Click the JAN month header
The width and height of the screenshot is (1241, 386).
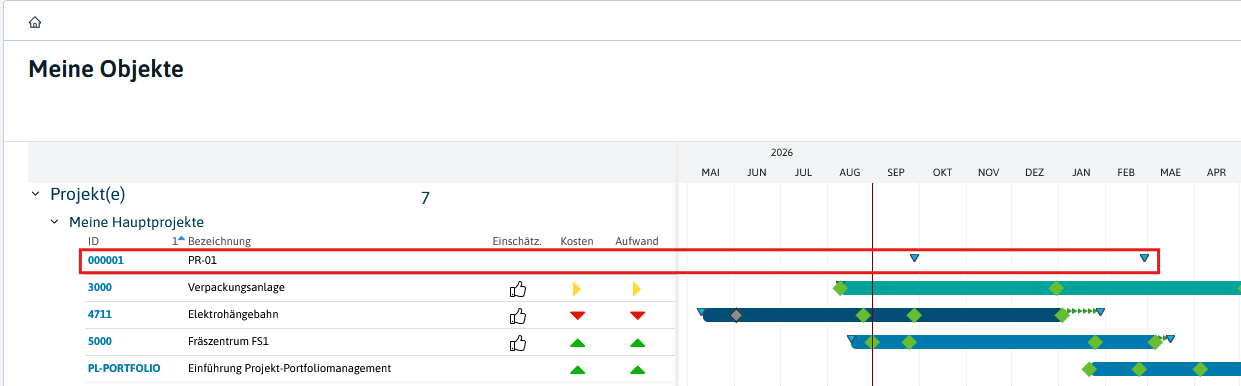click(1081, 173)
